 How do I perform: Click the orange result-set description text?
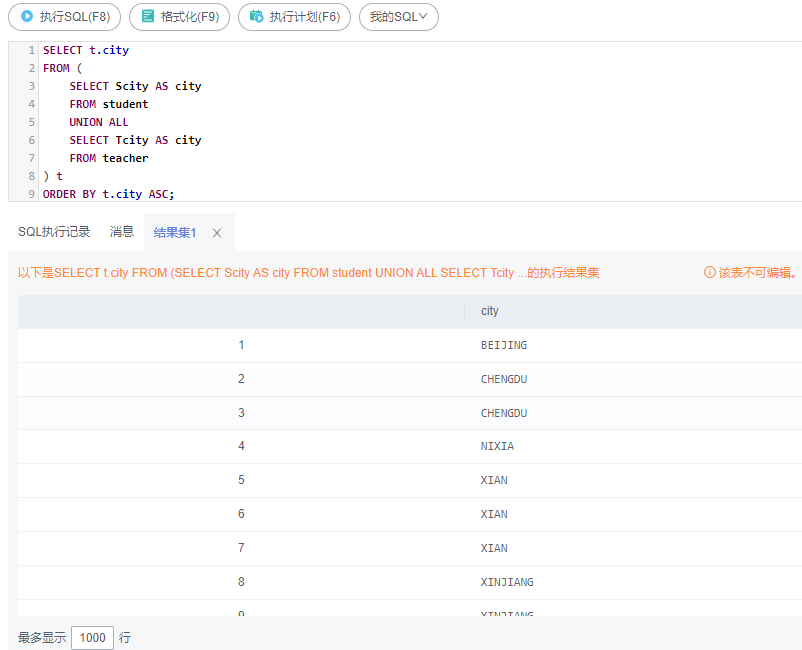point(308,273)
